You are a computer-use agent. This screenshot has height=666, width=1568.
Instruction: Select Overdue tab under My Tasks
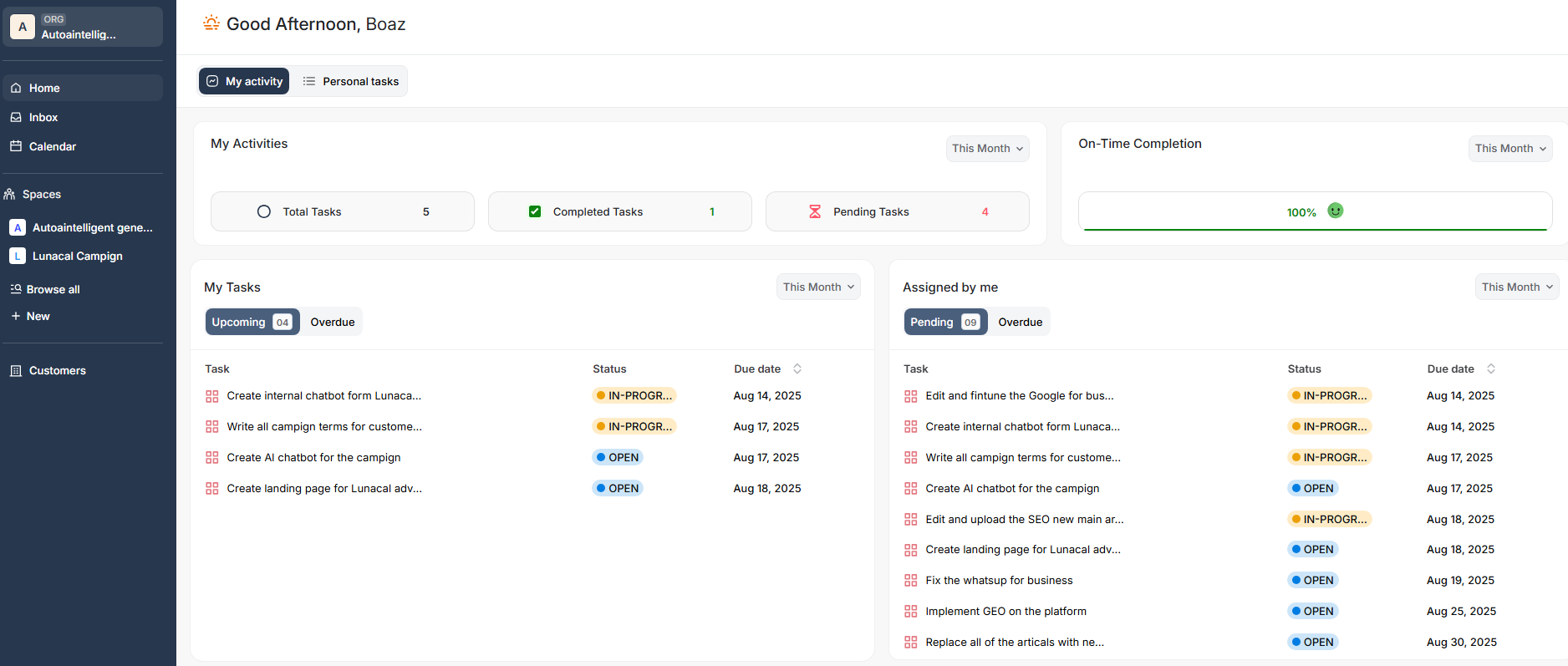(x=332, y=322)
